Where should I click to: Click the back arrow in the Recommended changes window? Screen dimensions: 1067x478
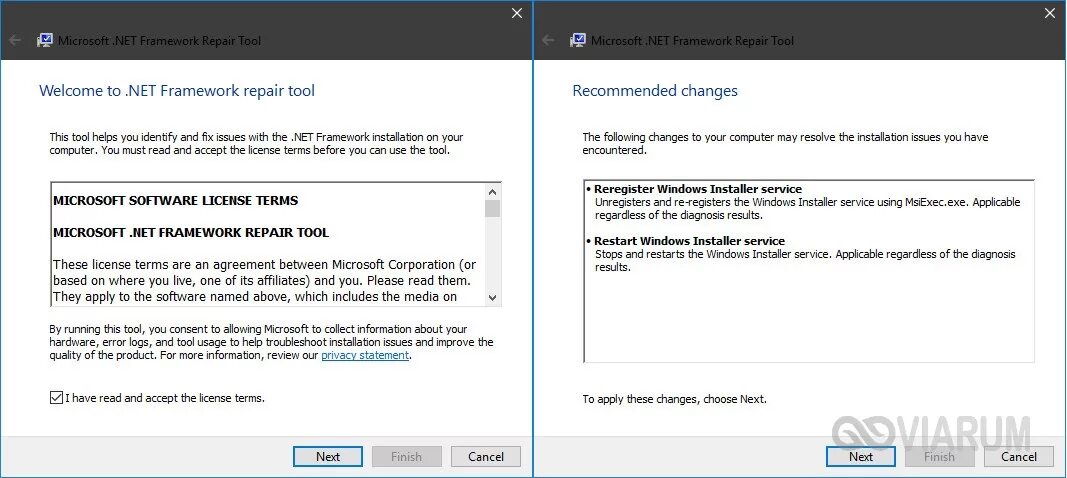[548, 40]
